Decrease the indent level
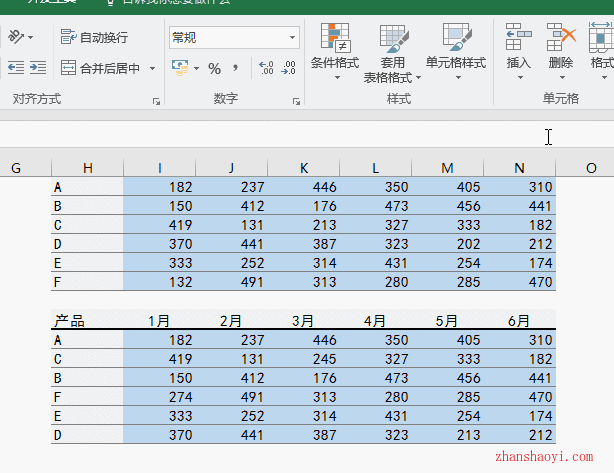Image resolution: width=614 pixels, height=473 pixels. [16, 67]
